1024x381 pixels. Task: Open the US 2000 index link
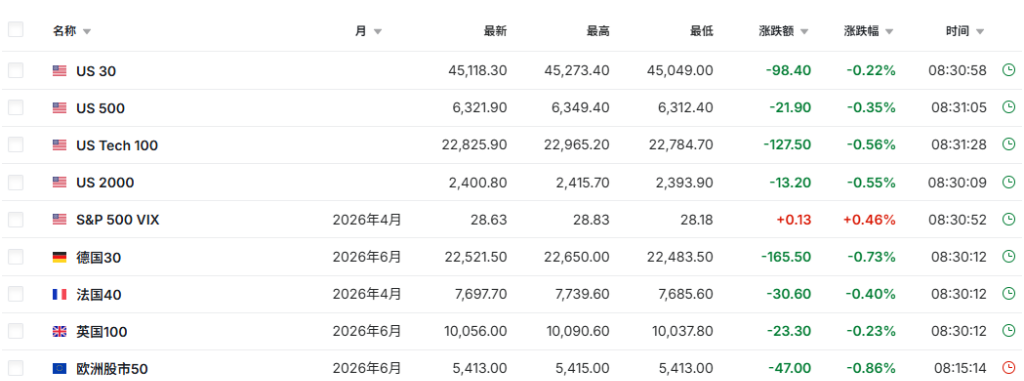[105, 183]
